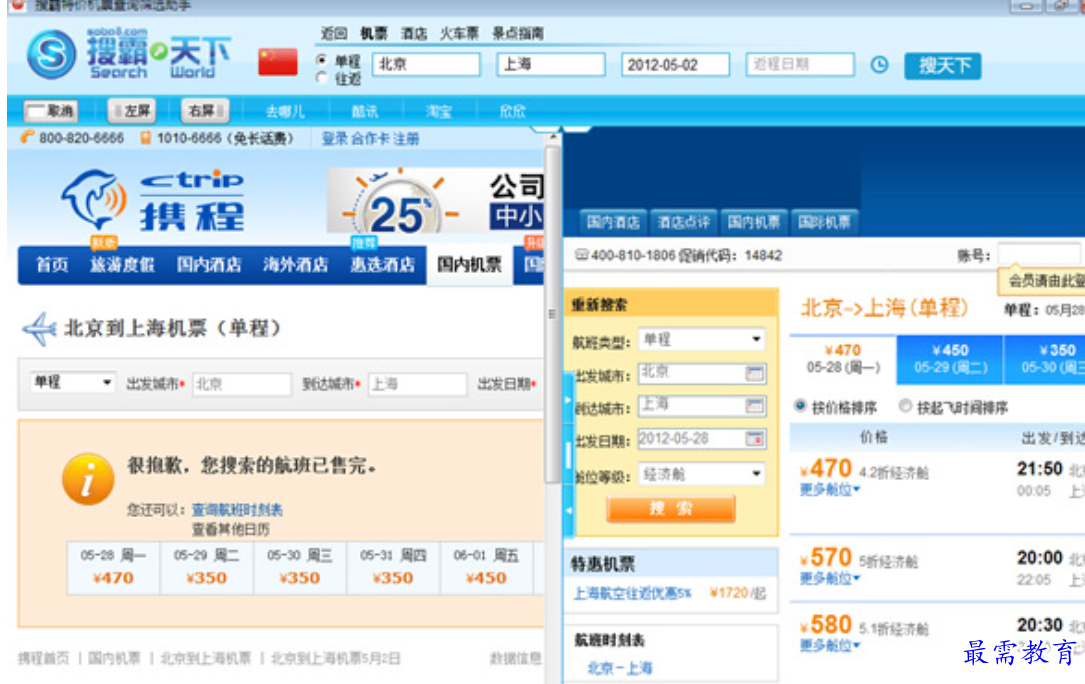Click the orange 搜索 button

coord(671,509)
